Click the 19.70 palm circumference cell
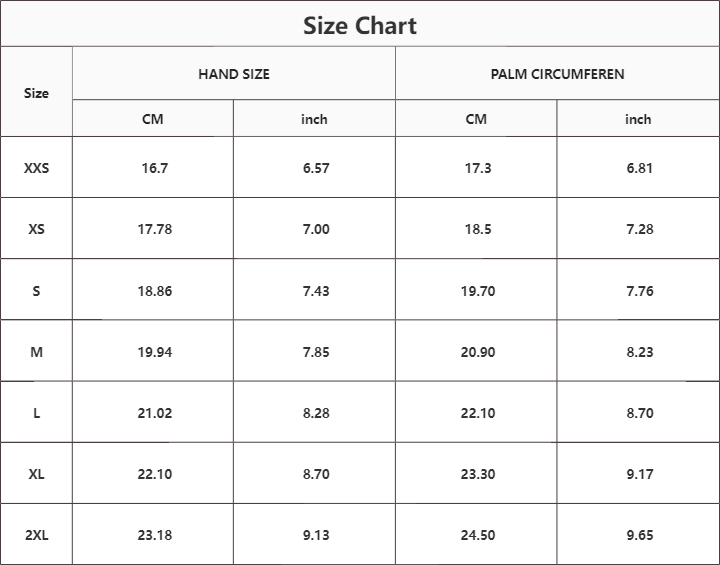This screenshot has width=720, height=565. (478, 291)
